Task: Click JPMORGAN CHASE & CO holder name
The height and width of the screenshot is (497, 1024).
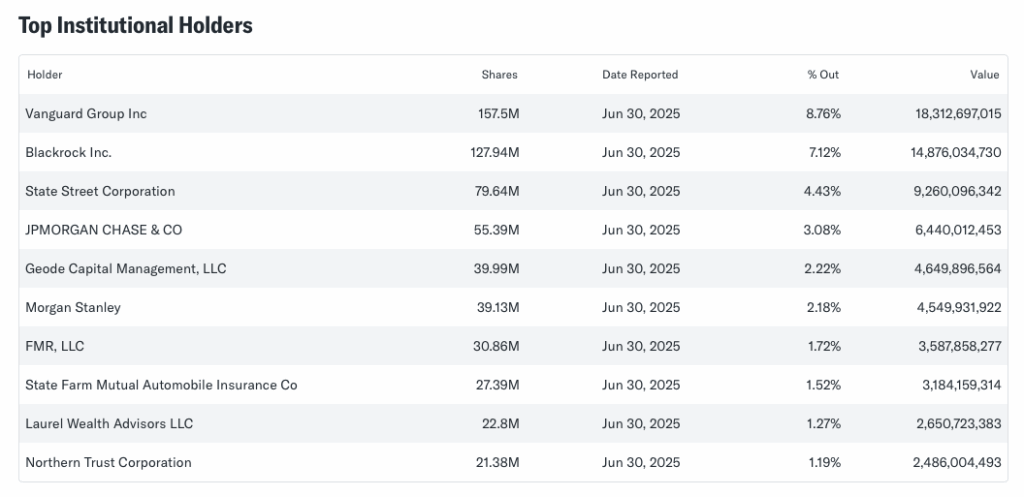Action: click(x=104, y=230)
